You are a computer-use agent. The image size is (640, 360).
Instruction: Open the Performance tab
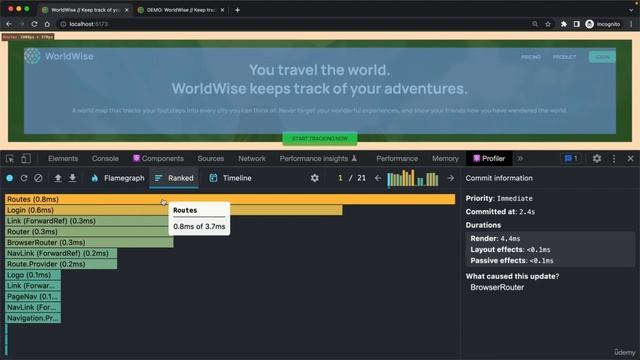click(x=397, y=158)
